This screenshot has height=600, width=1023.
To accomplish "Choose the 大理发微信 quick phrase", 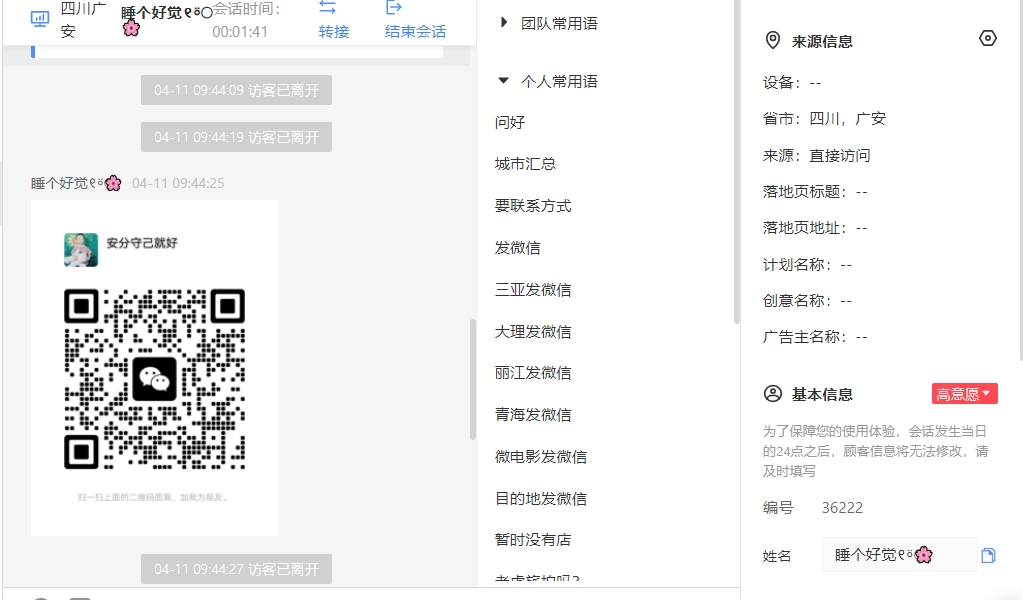I will (x=533, y=331).
